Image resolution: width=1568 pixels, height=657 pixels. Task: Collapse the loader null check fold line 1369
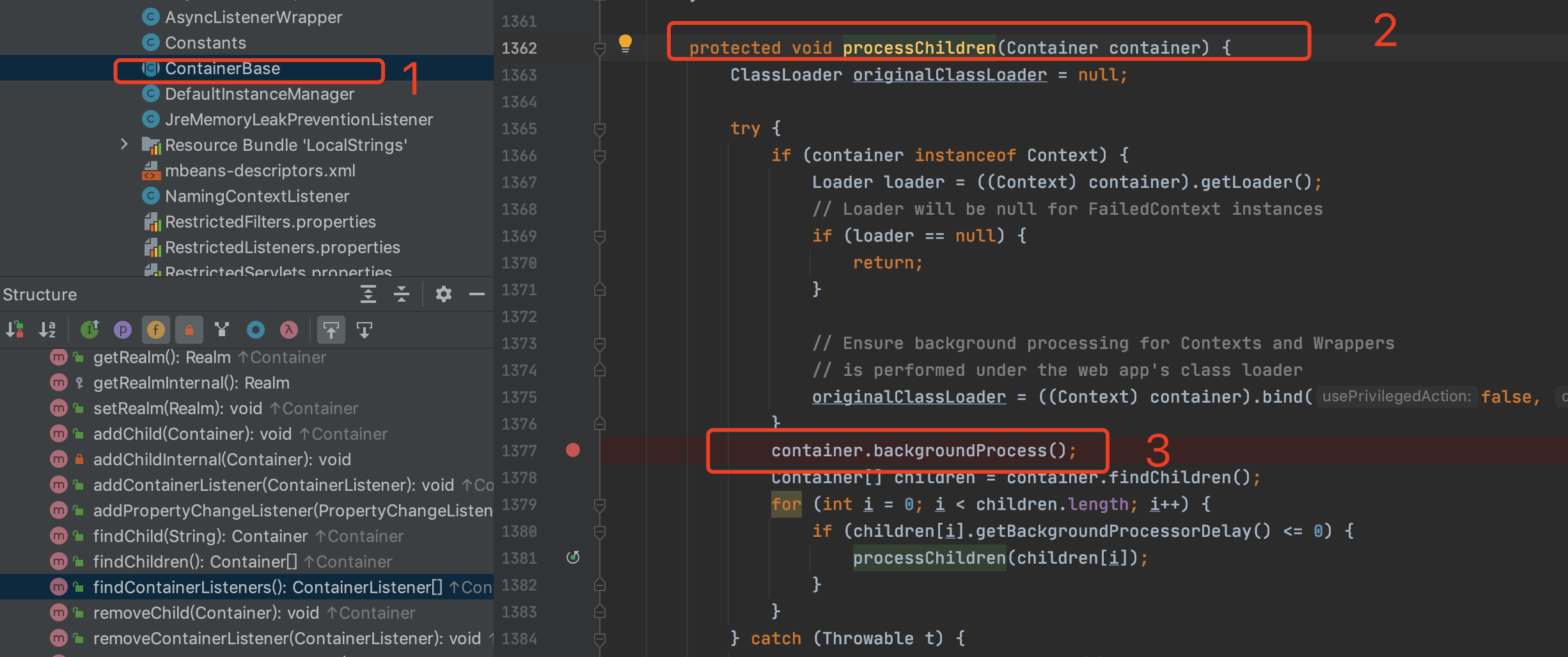click(x=600, y=237)
